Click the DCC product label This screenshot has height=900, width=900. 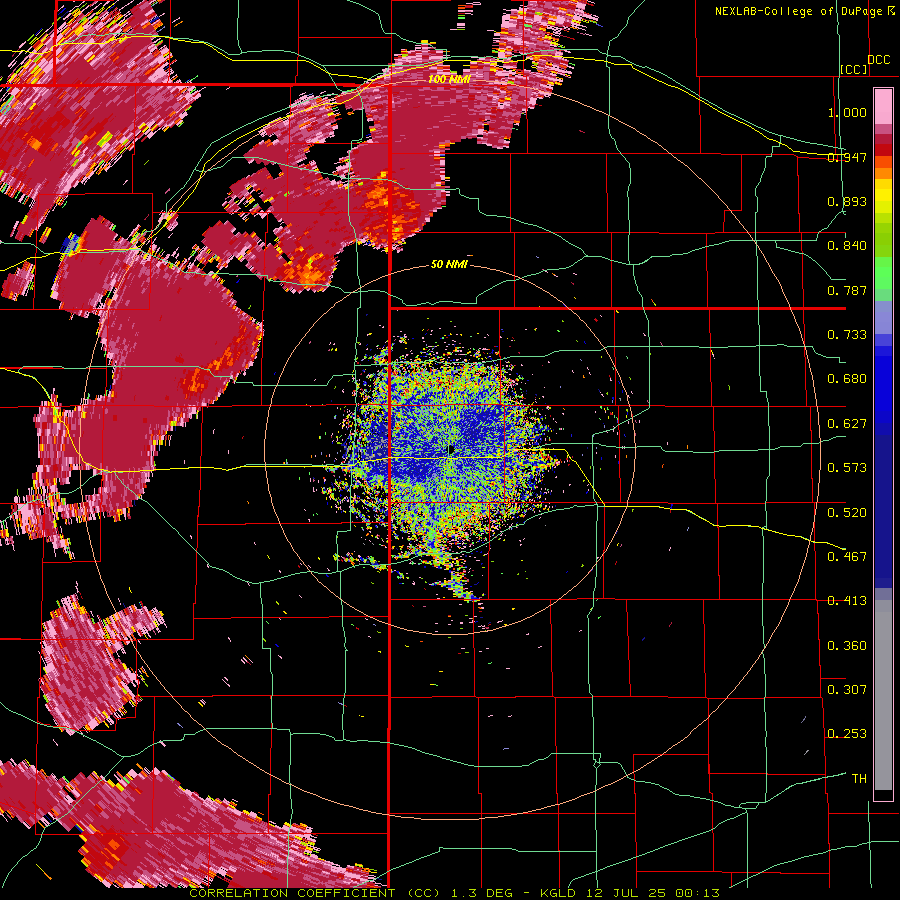(879, 60)
